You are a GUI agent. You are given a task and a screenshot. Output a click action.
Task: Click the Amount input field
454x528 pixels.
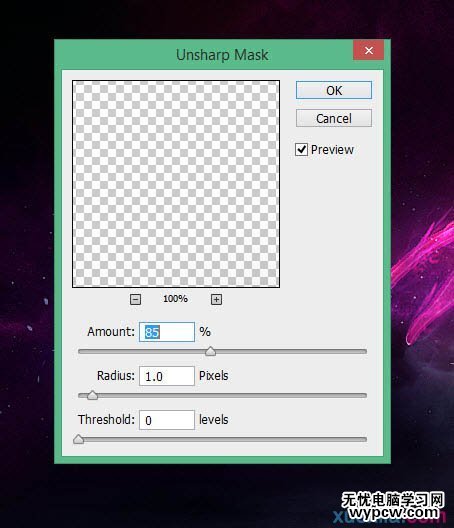[167, 332]
